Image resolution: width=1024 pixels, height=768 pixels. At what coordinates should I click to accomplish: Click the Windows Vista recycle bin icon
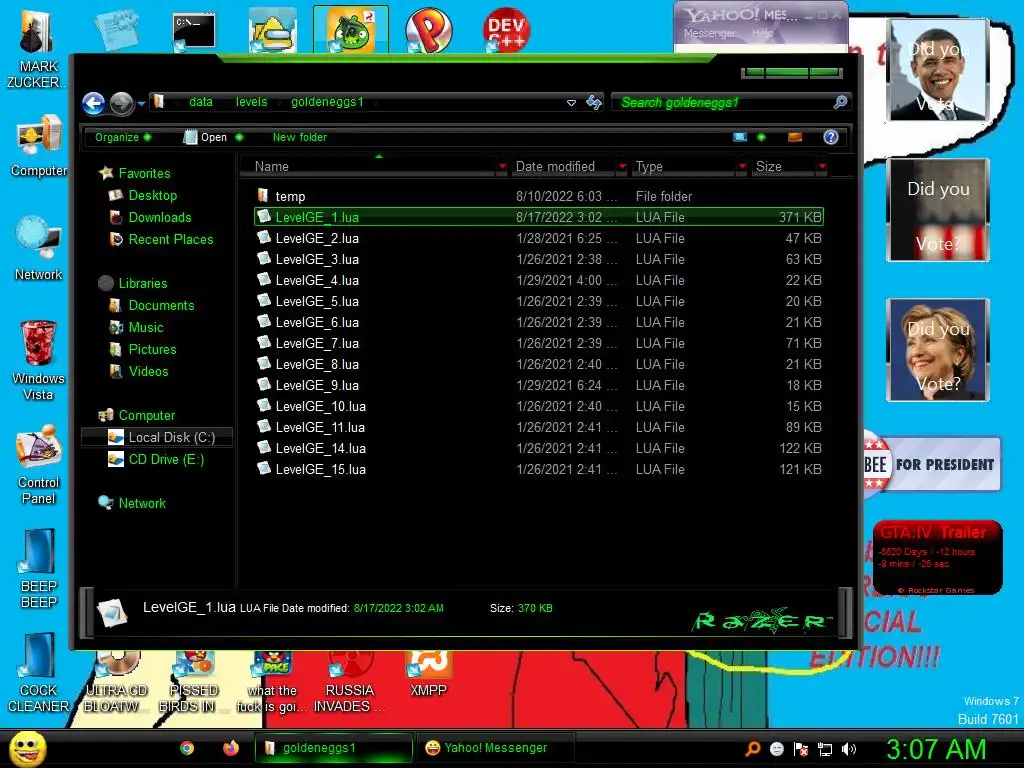38,360
